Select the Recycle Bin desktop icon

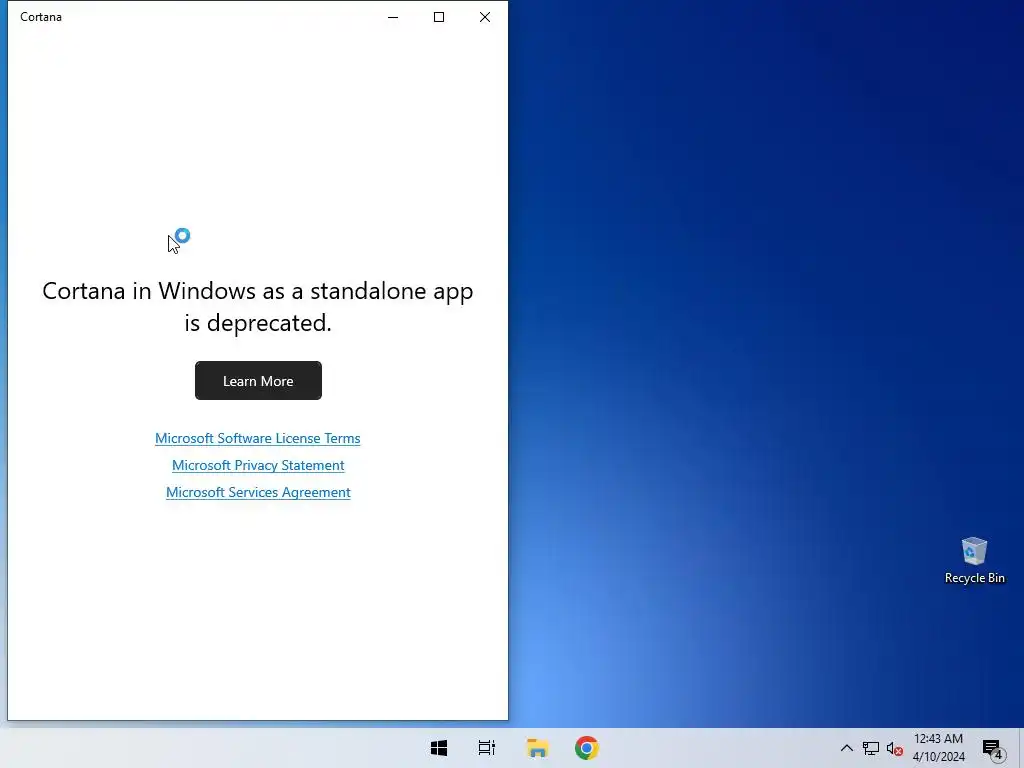coord(974,560)
